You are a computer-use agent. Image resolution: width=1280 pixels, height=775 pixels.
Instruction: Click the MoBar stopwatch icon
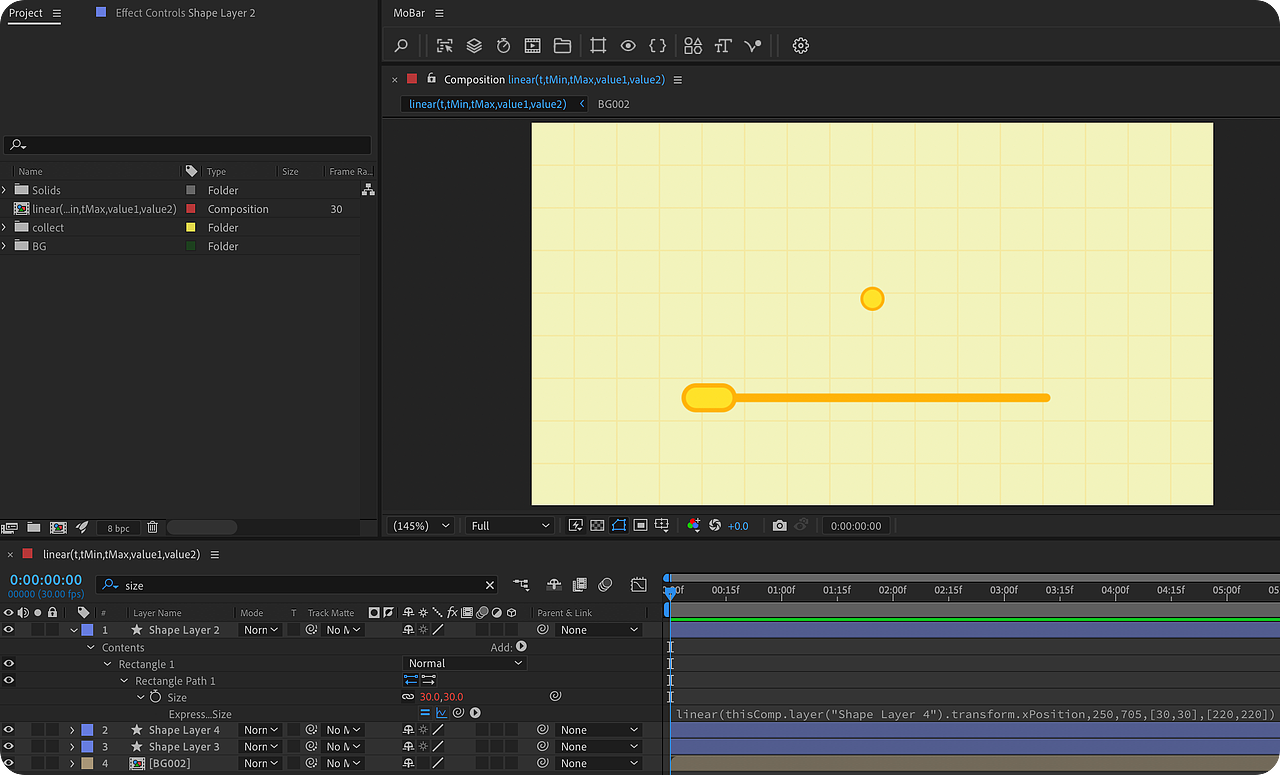504,46
